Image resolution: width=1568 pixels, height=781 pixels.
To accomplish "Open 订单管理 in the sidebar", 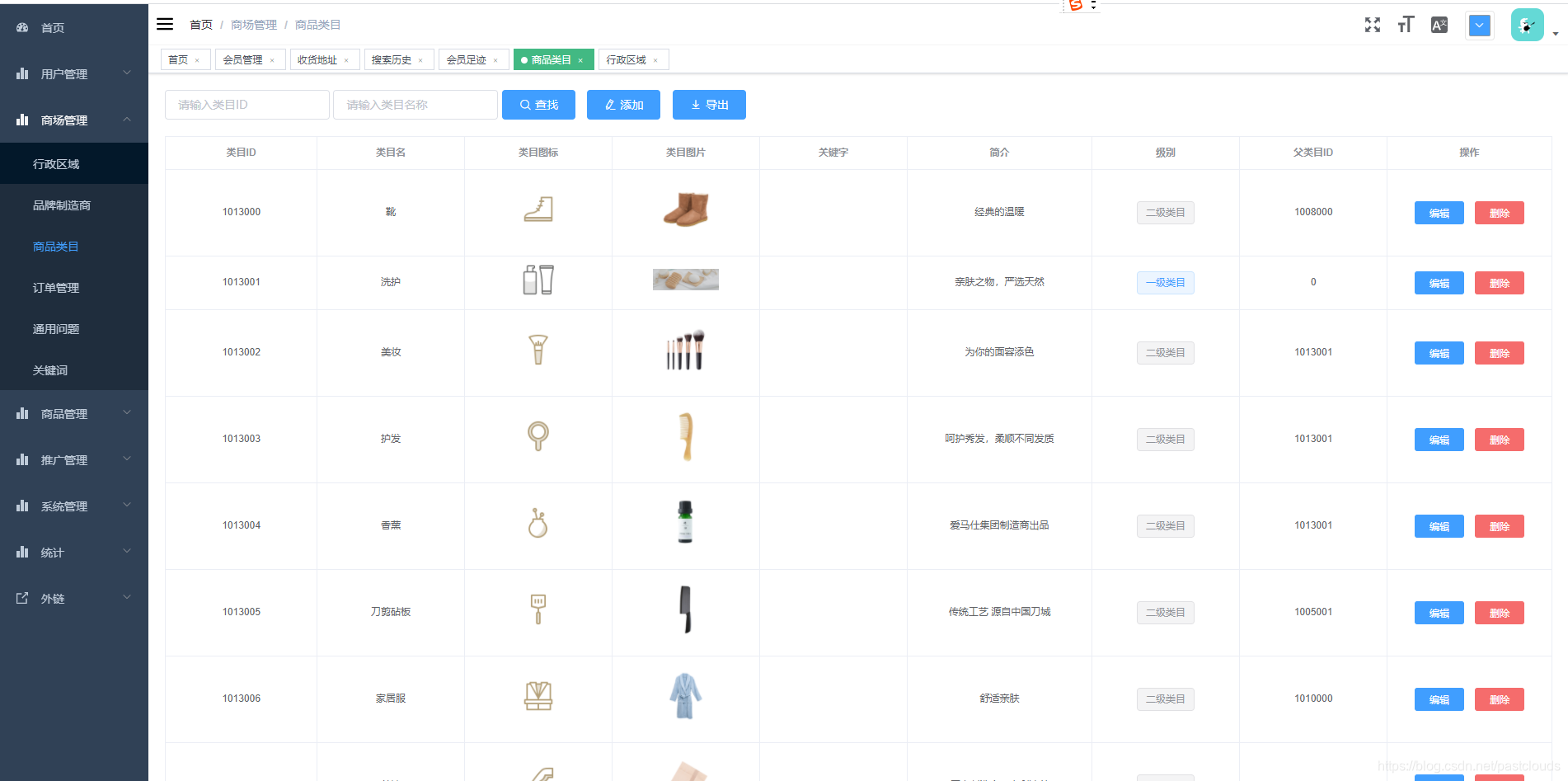I will pos(74,287).
